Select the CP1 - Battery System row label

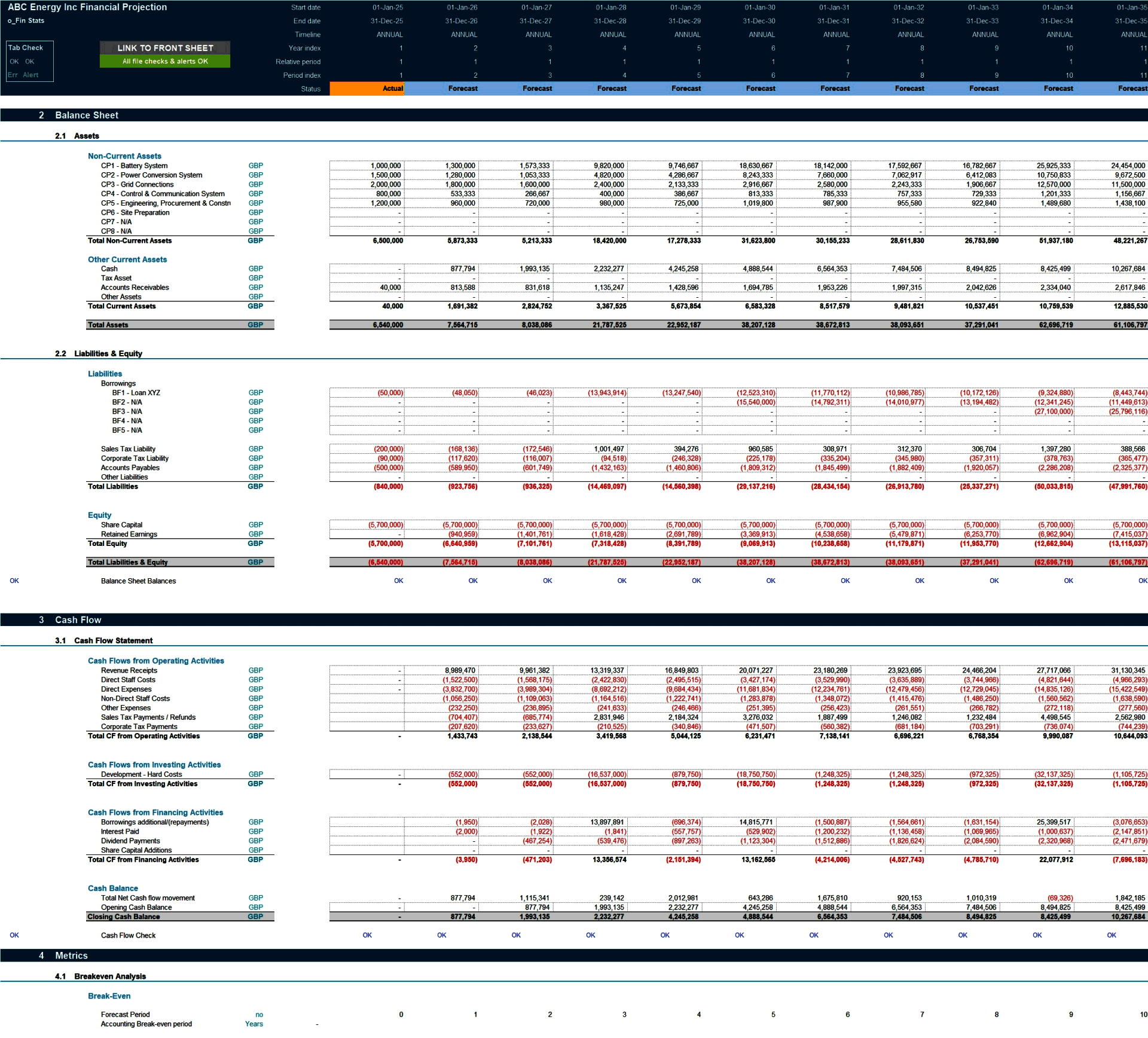pos(136,165)
